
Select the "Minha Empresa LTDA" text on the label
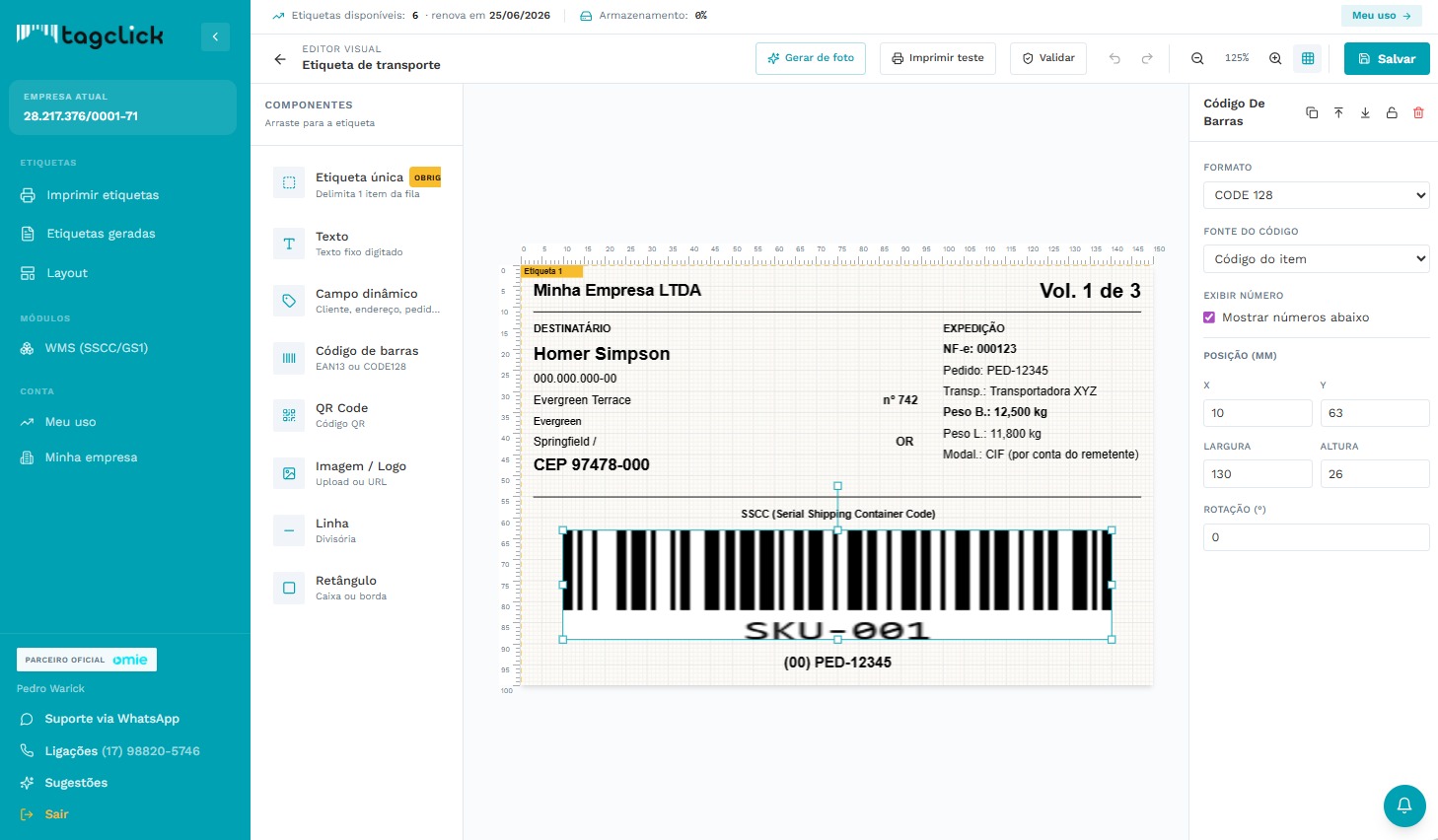617,291
